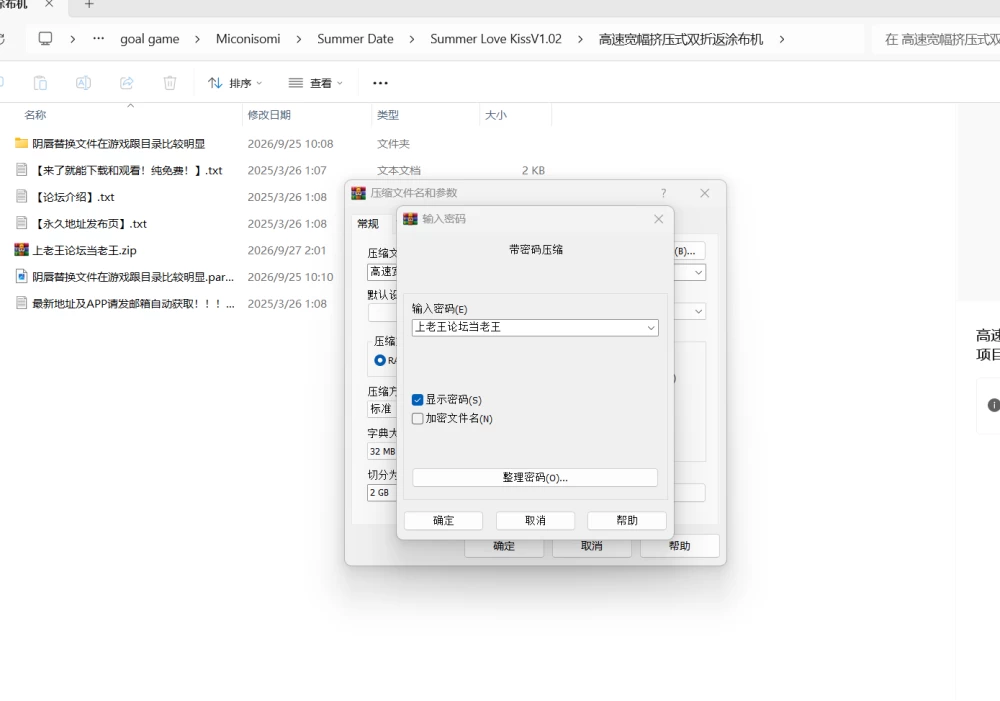
Task: Close the 输入密码 dialog
Action: (659, 219)
